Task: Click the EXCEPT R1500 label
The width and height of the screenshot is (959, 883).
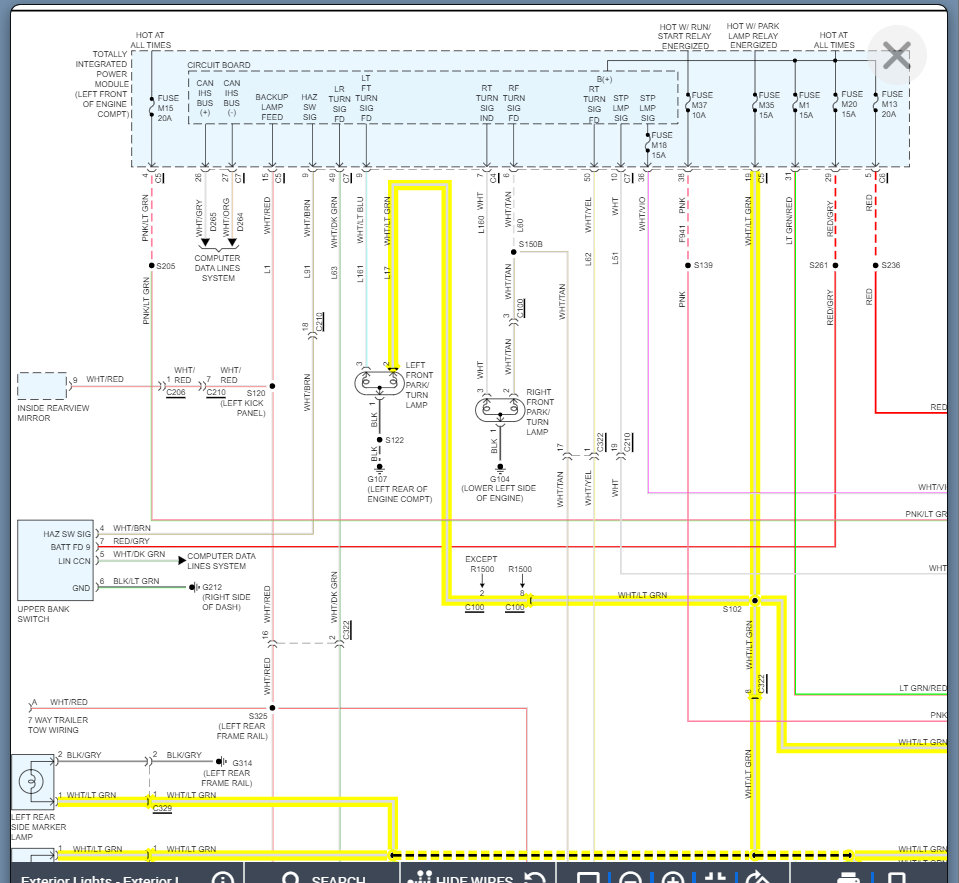Action: pos(481,564)
